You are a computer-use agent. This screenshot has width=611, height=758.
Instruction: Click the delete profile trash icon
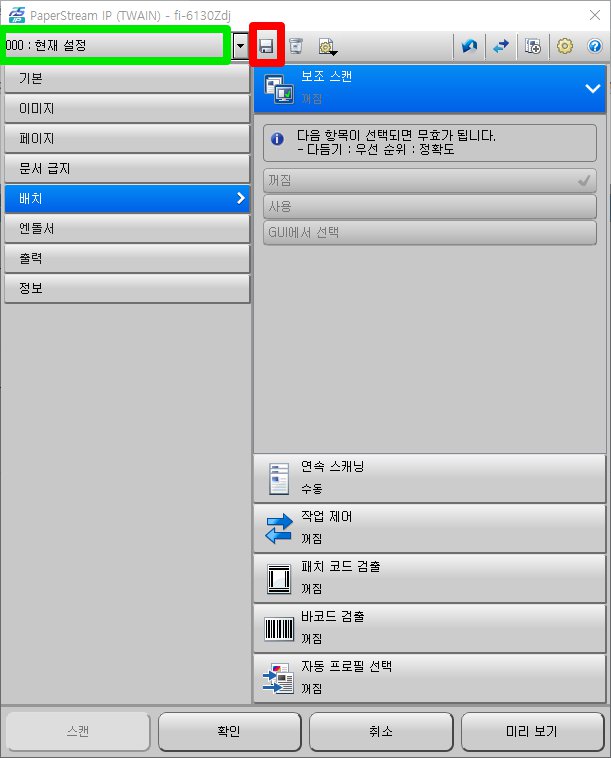296,46
